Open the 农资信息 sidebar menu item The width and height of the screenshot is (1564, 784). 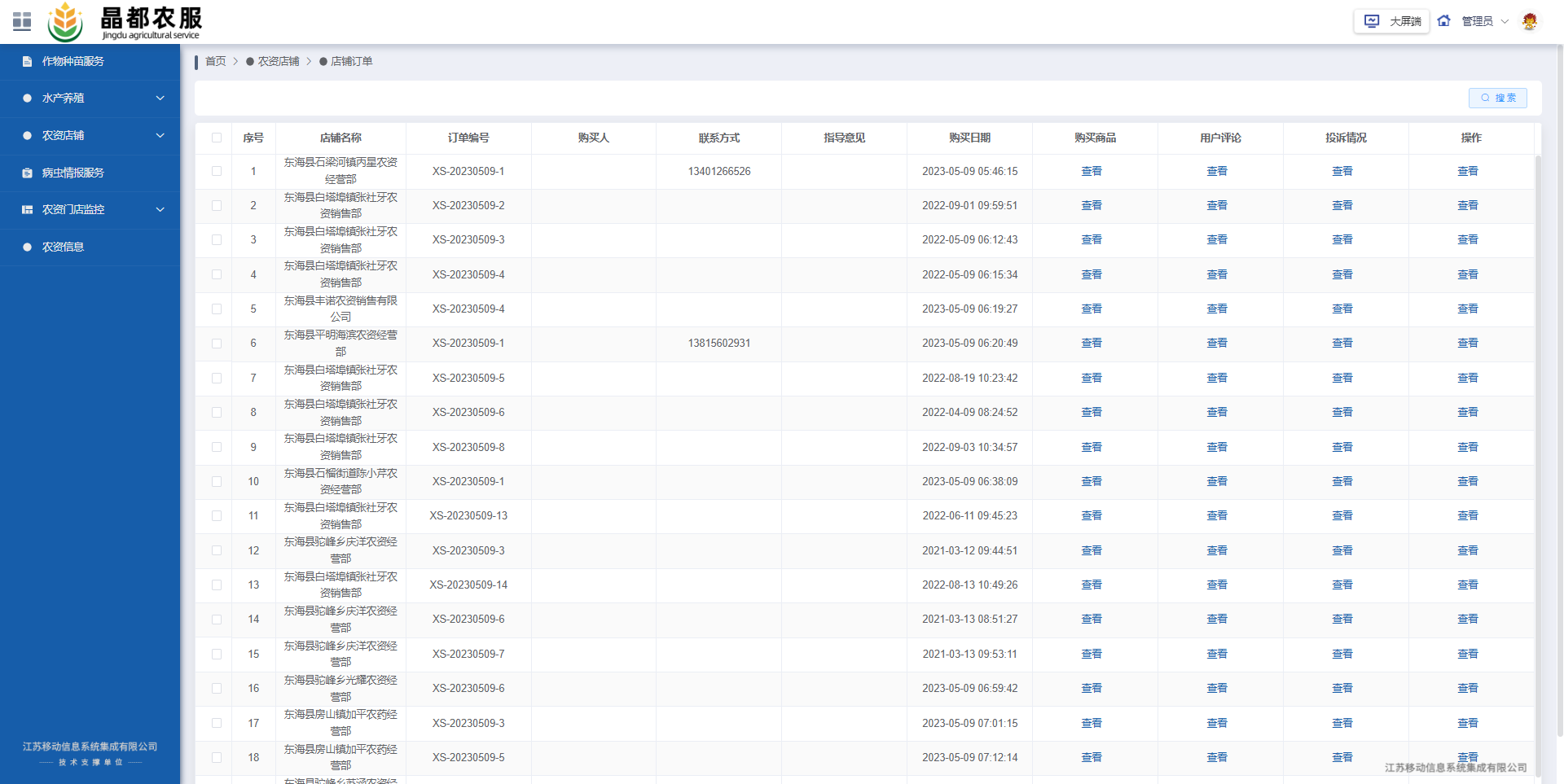coord(63,247)
